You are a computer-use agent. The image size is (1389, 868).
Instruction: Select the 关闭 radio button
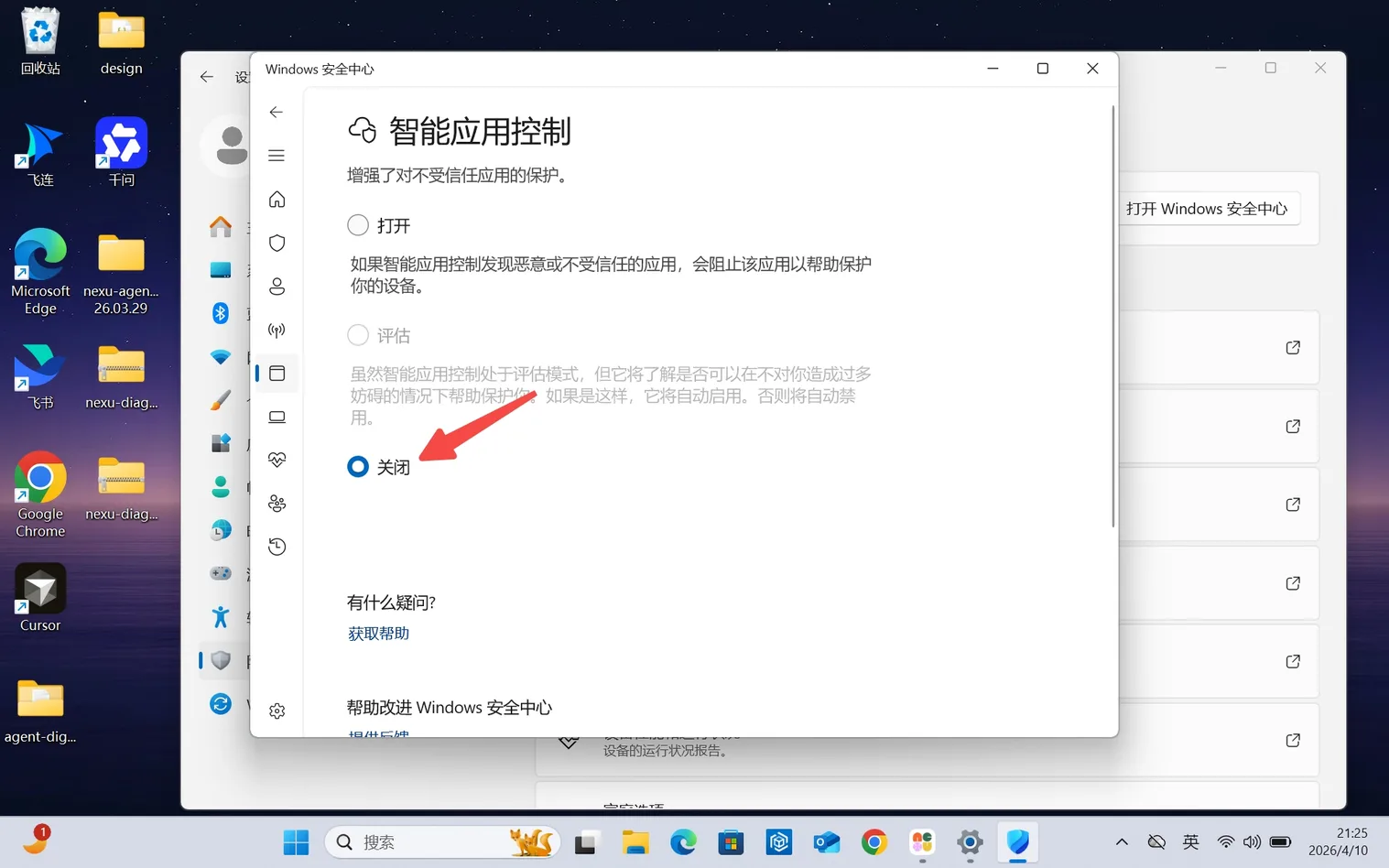pos(358,466)
